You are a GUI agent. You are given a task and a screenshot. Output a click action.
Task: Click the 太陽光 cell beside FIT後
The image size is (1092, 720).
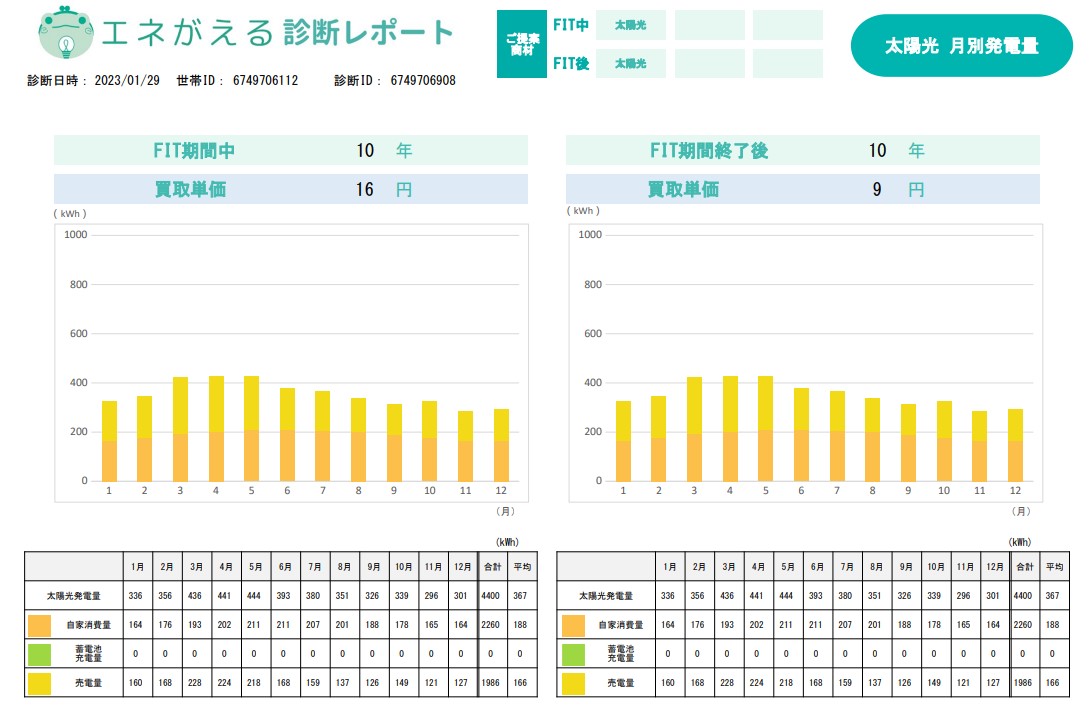(631, 63)
